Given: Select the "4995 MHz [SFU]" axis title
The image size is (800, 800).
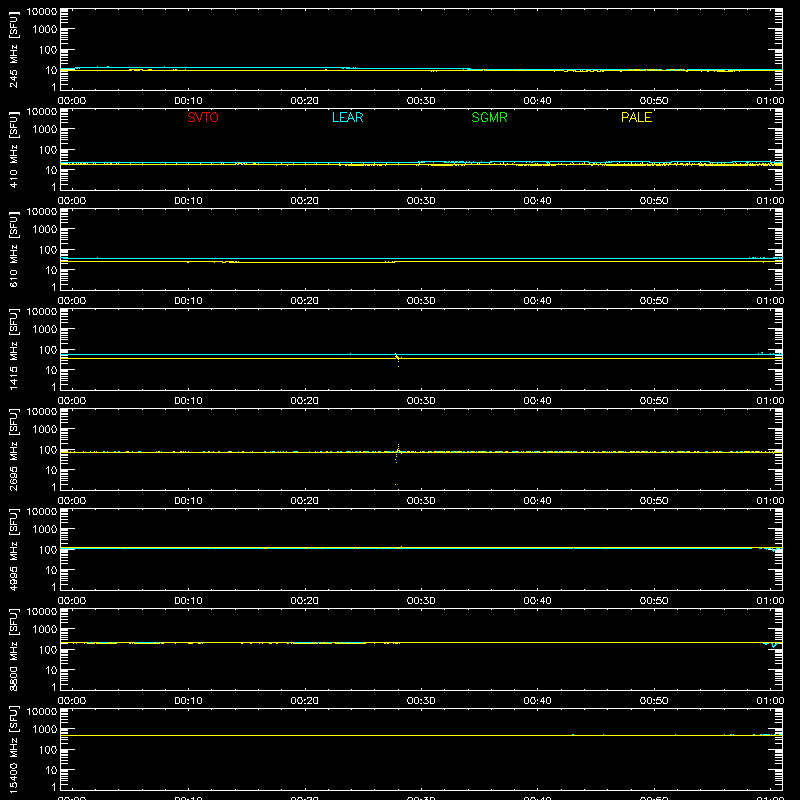Looking at the screenshot, I should click(x=13, y=549).
